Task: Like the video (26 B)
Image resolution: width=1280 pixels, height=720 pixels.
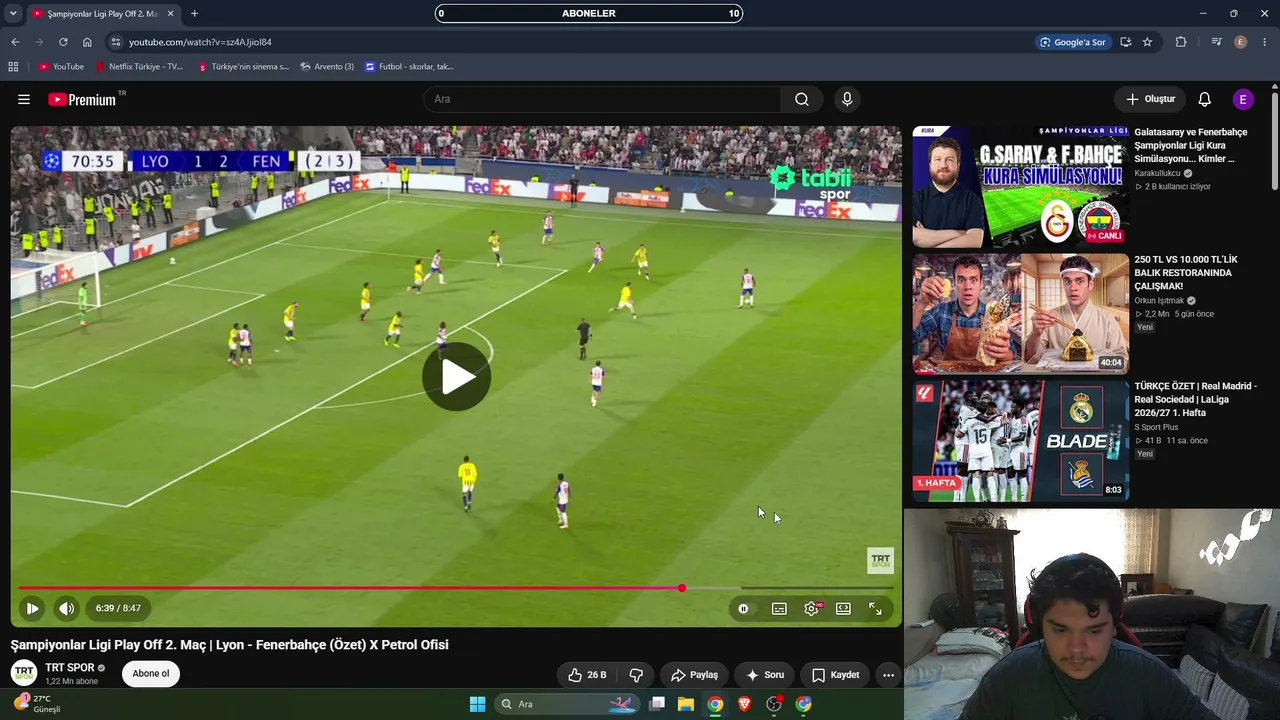Action: point(587,675)
